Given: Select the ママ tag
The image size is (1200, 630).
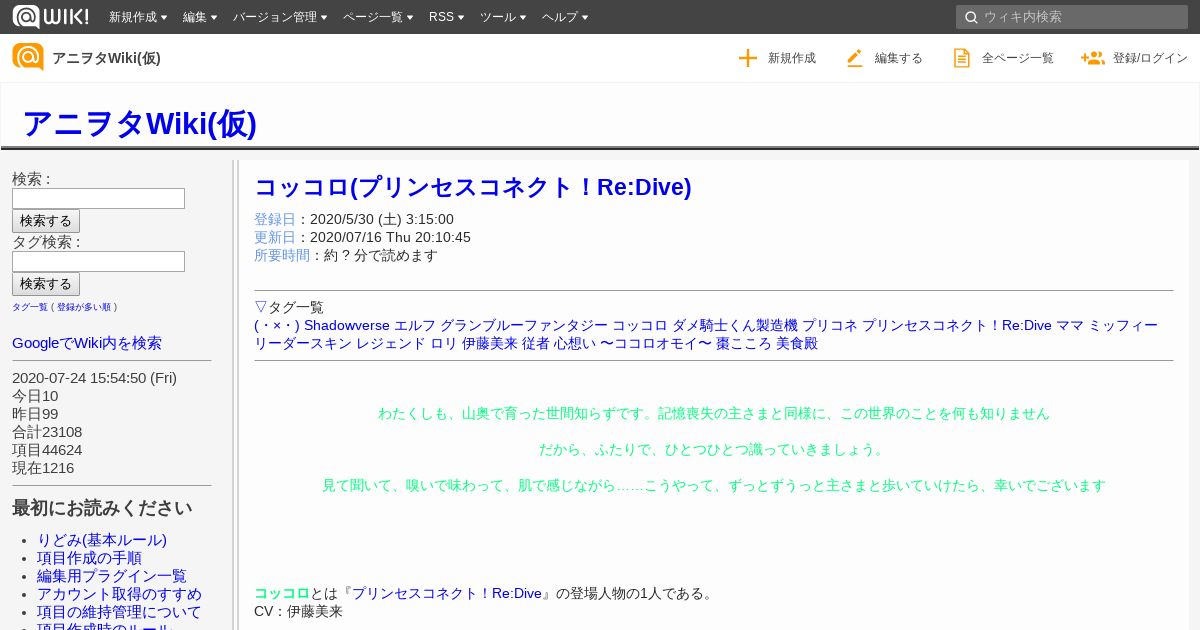Looking at the screenshot, I should [1070, 325].
